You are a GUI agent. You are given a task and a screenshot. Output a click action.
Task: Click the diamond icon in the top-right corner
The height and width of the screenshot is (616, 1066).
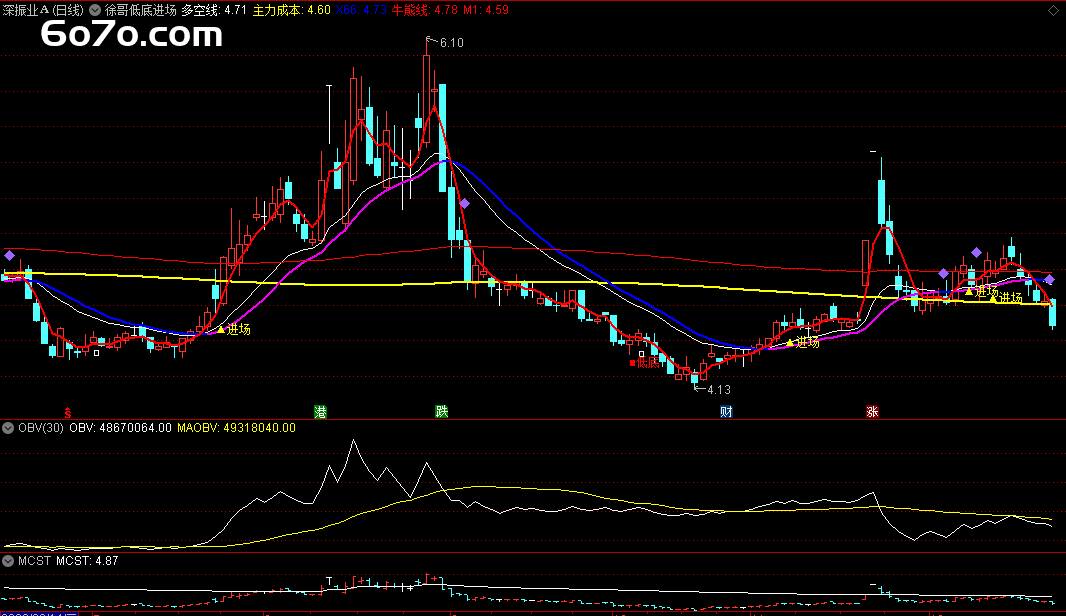(x=1053, y=10)
